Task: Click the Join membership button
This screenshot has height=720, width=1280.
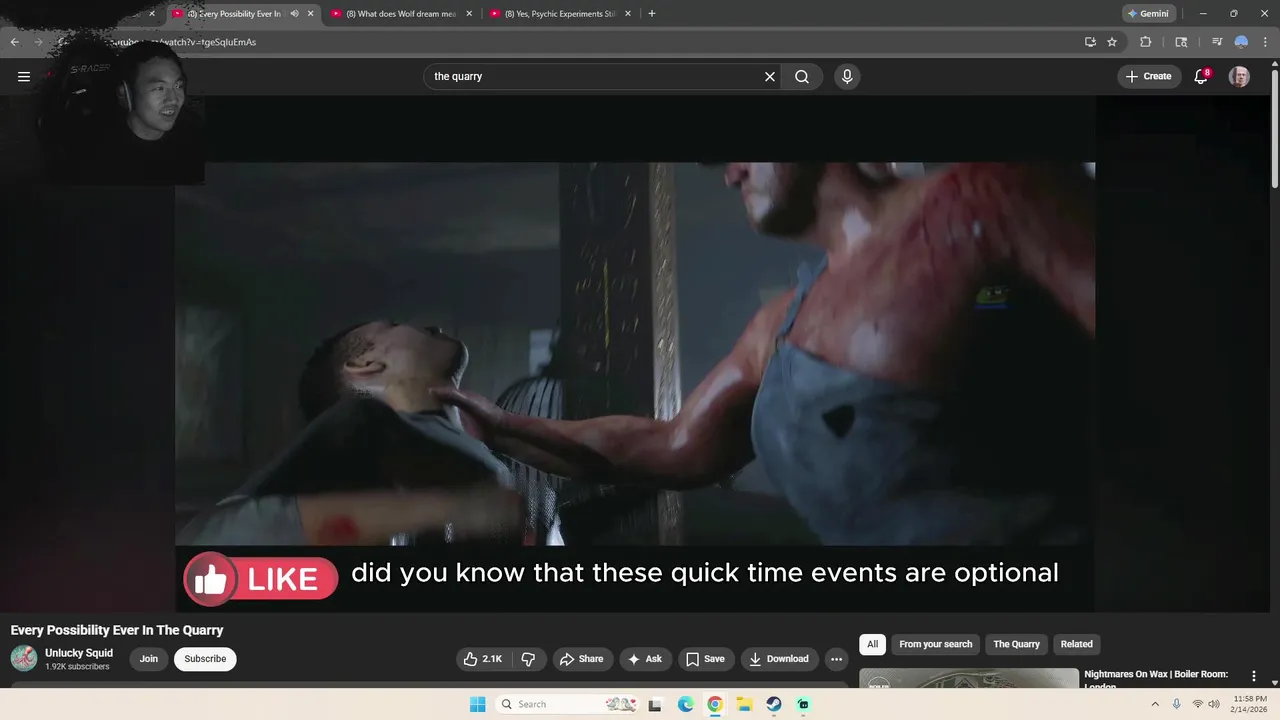Action: click(x=149, y=659)
